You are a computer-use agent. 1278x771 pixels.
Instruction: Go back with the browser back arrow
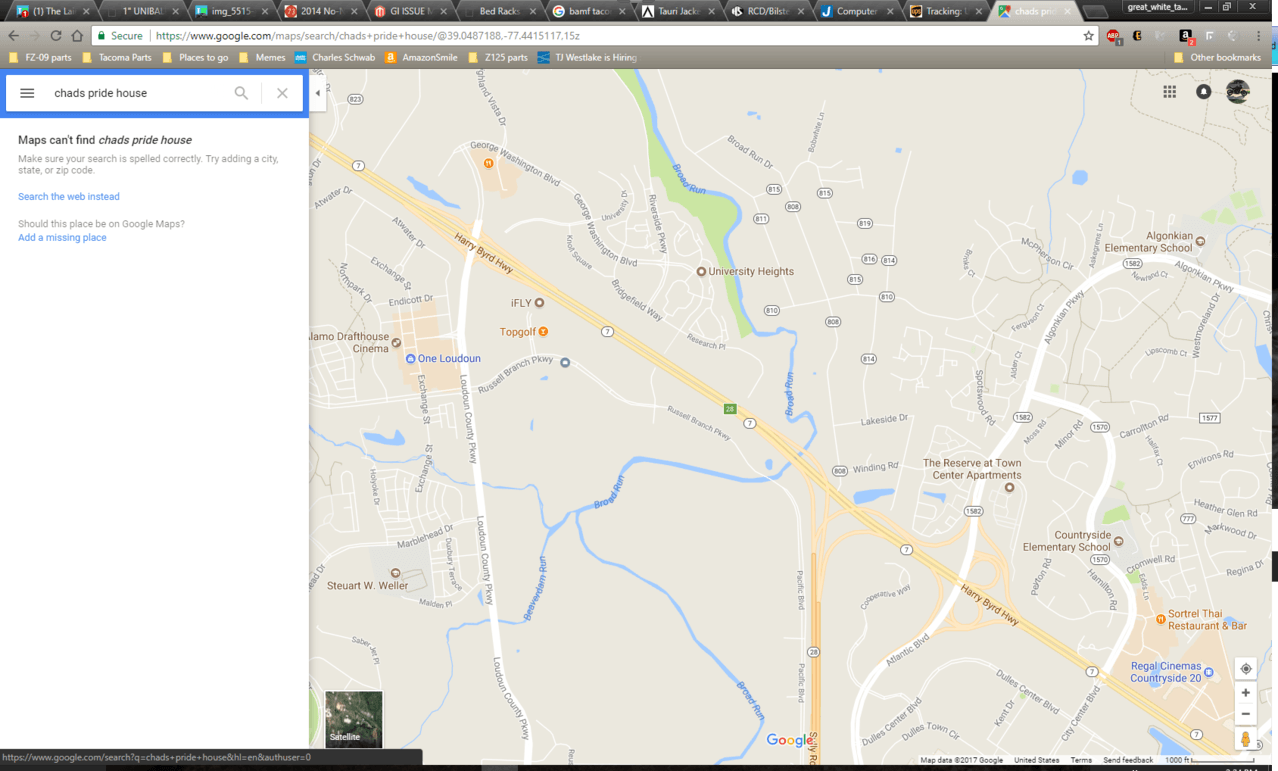14,36
